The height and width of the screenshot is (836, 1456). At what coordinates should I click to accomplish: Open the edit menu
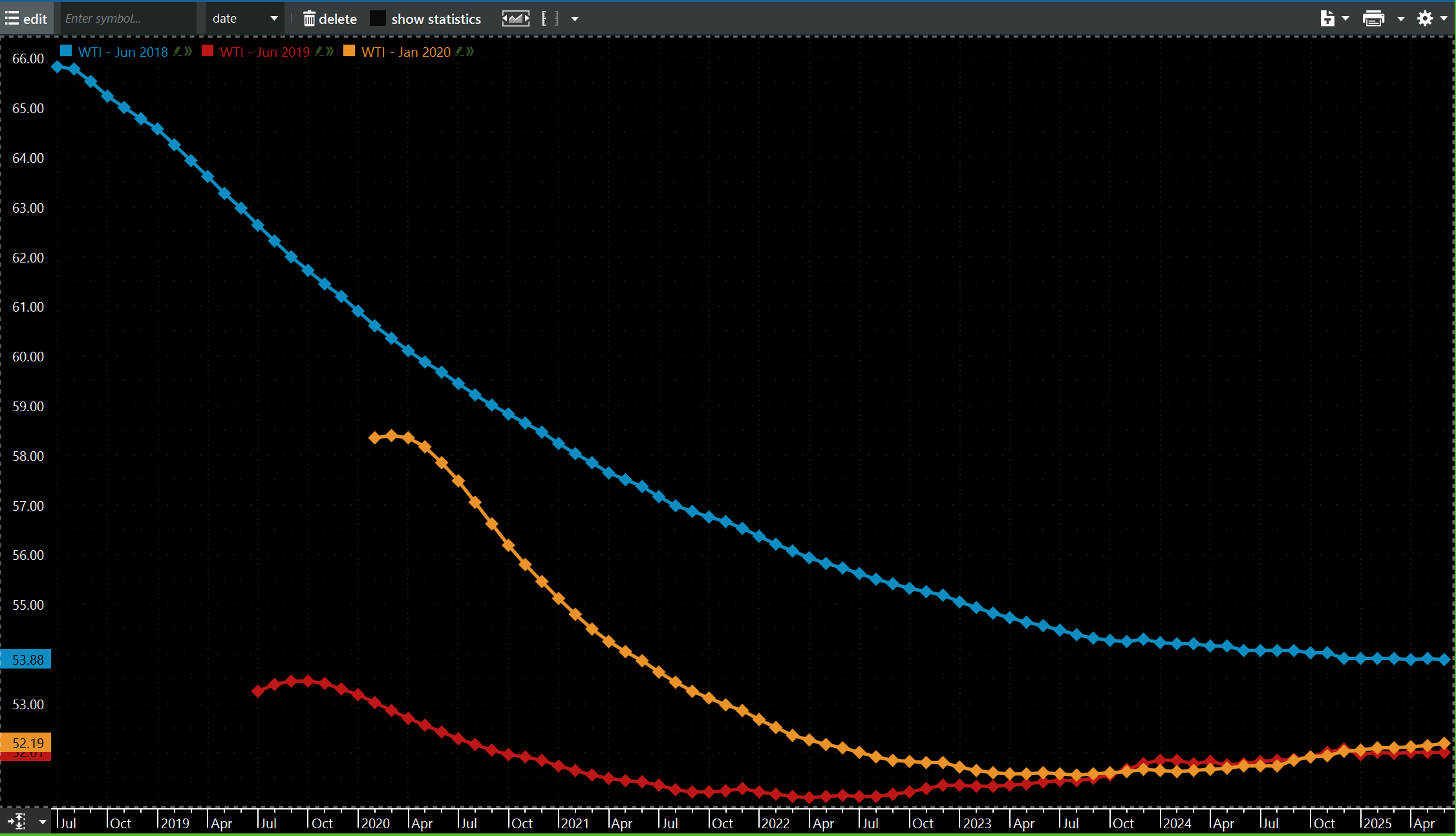(x=27, y=19)
